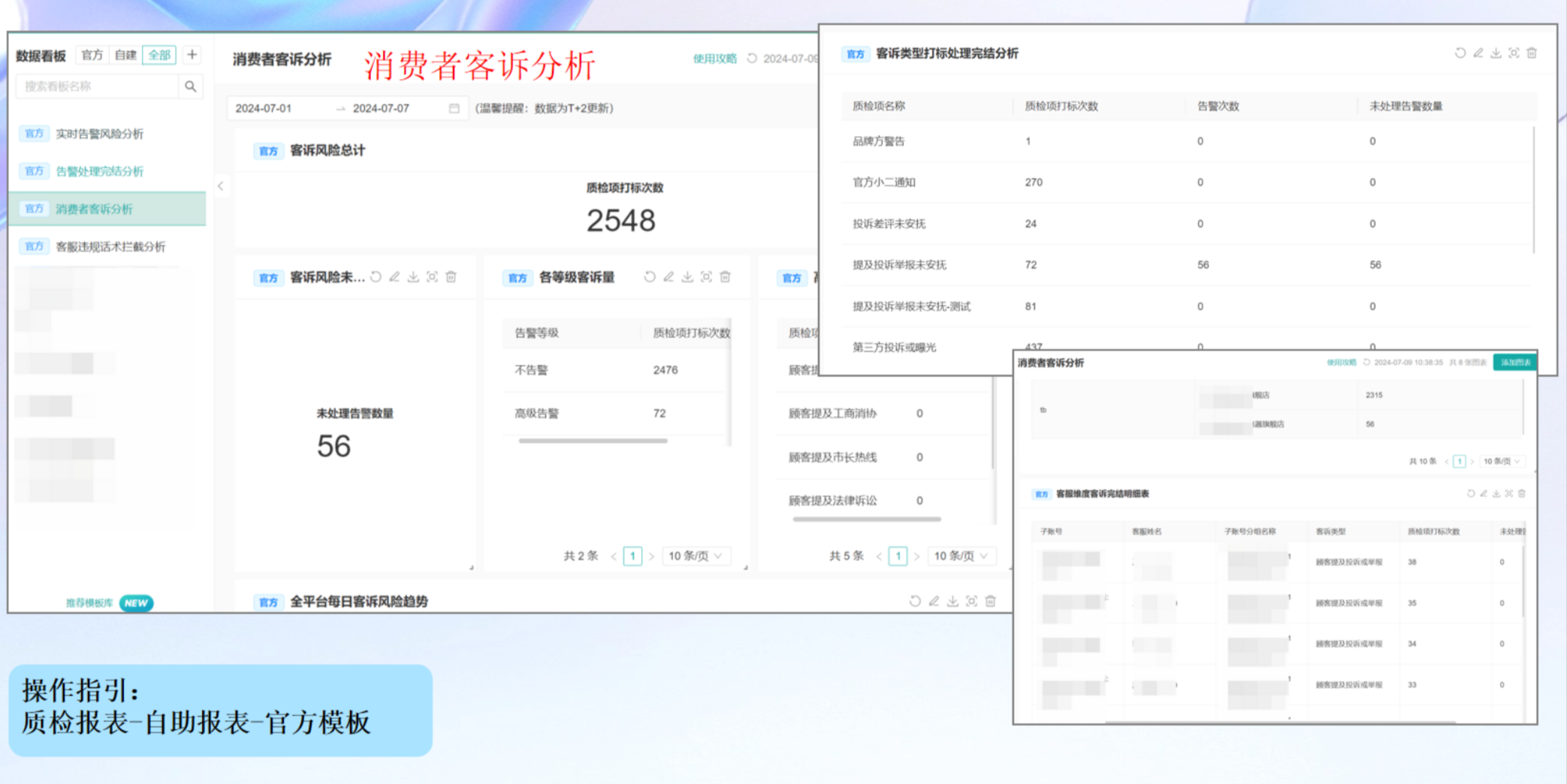Open 客诉风险未... card in fullscreen

click(x=432, y=277)
